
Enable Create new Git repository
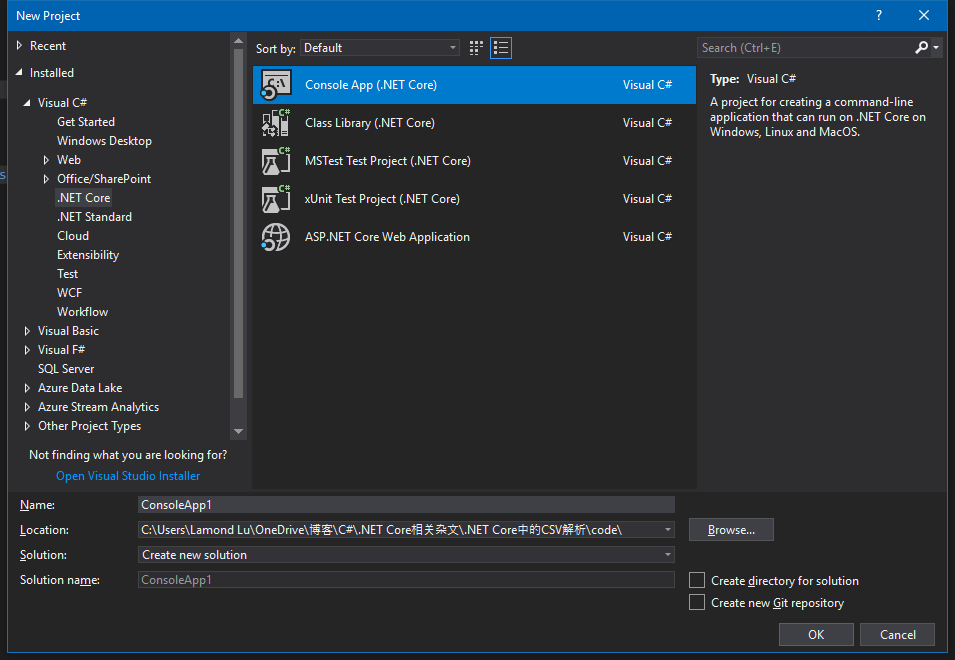[x=697, y=602]
